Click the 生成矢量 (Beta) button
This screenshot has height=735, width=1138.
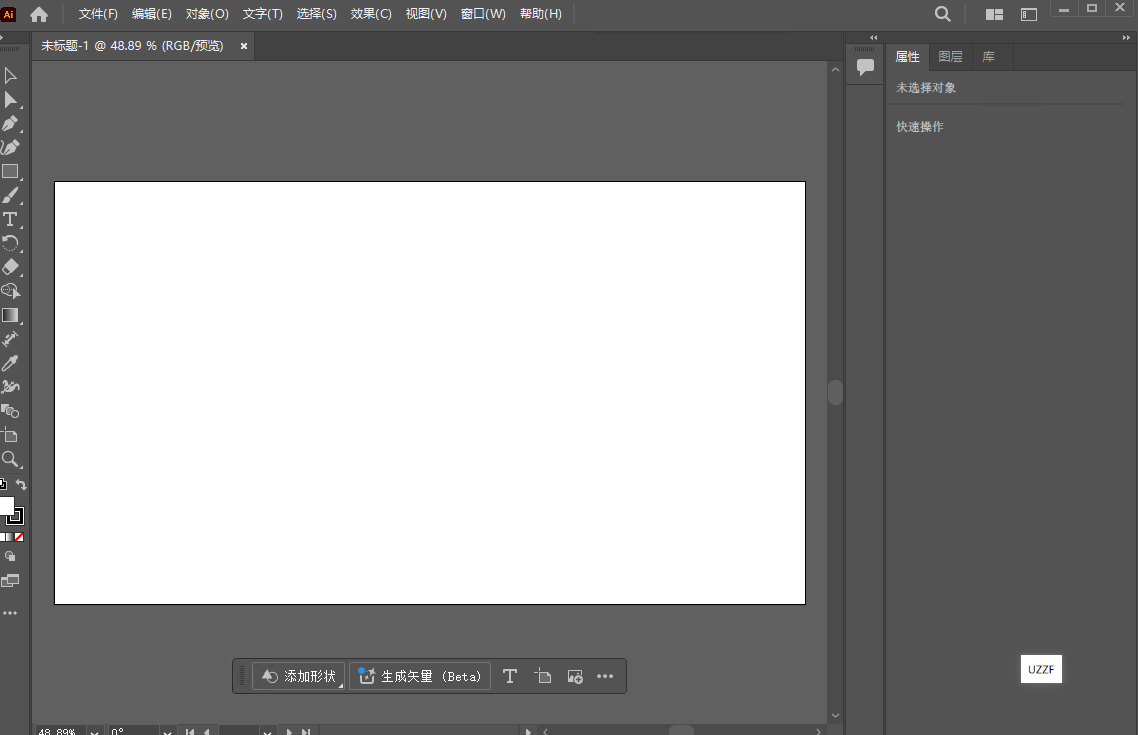point(419,676)
